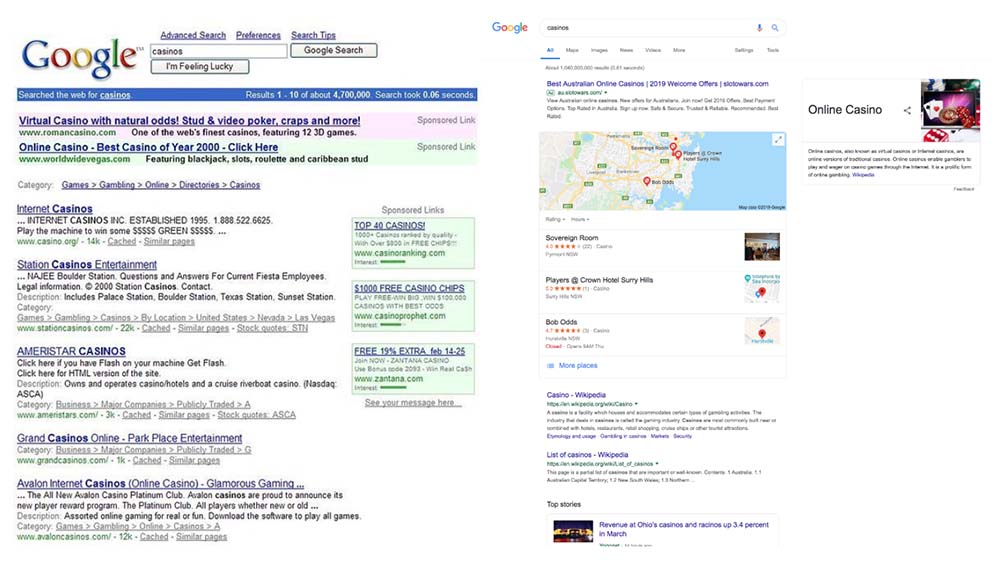
Task: Click the Bob Odds map thumbnail
Action: pos(762,331)
